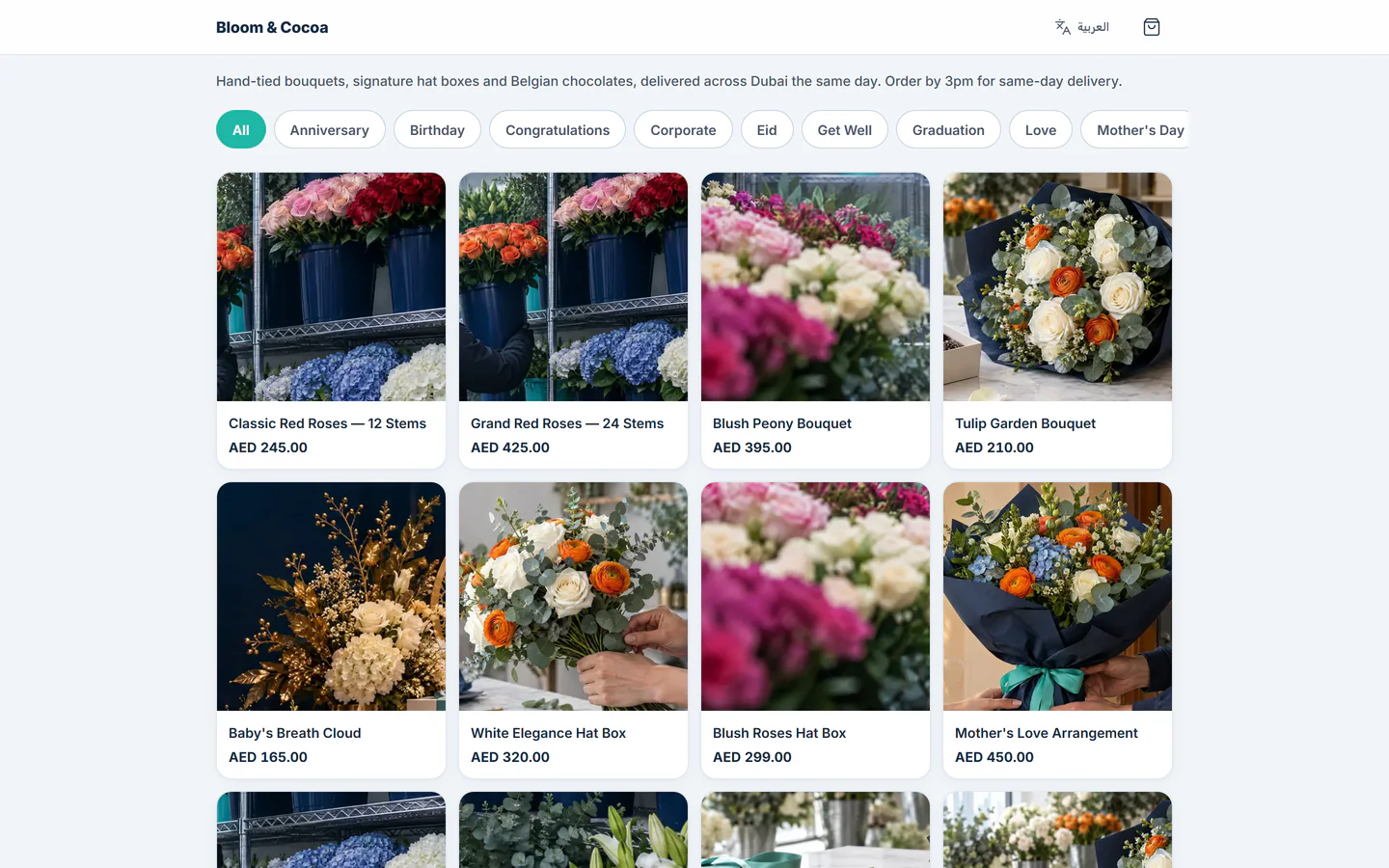Choose the Eid filter chip
The height and width of the screenshot is (868, 1389).
click(x=767, y=129)
